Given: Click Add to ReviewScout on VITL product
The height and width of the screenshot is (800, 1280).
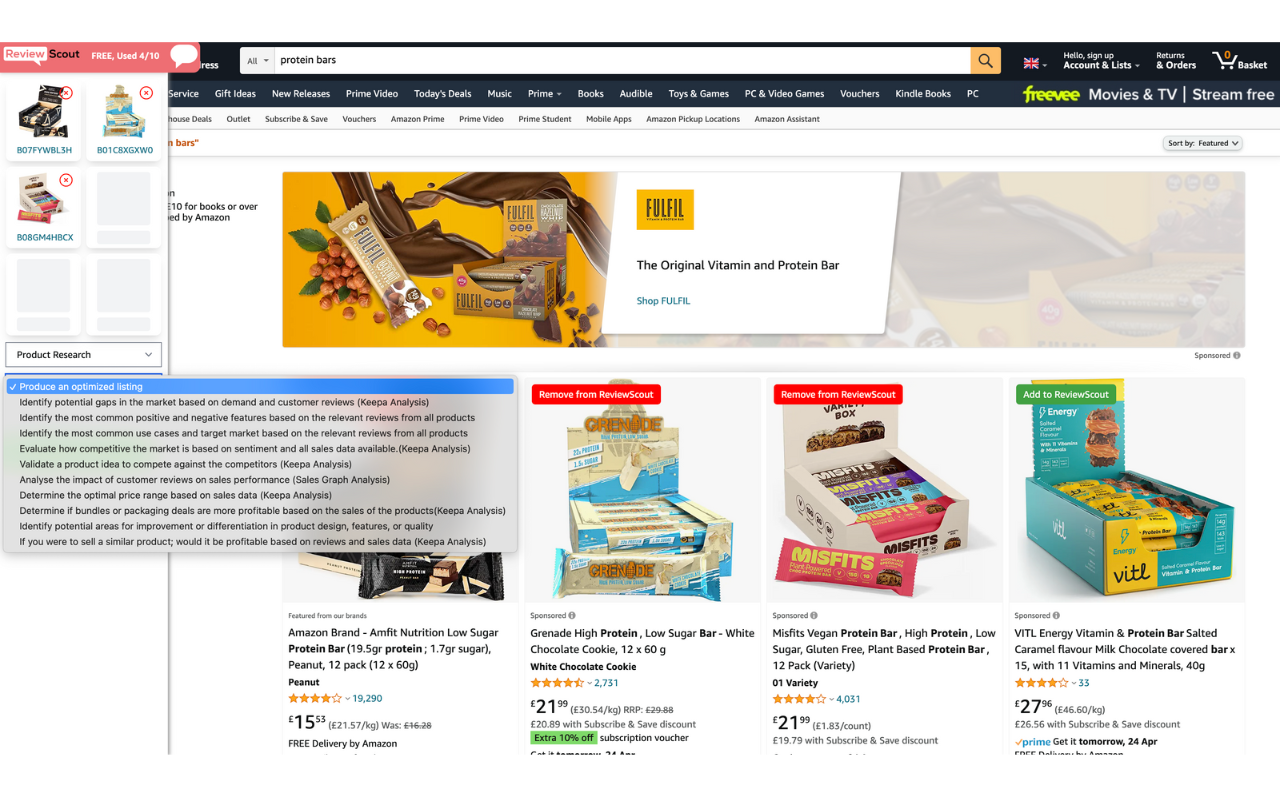Looking at the screenshot, I should pos(1065,394).
